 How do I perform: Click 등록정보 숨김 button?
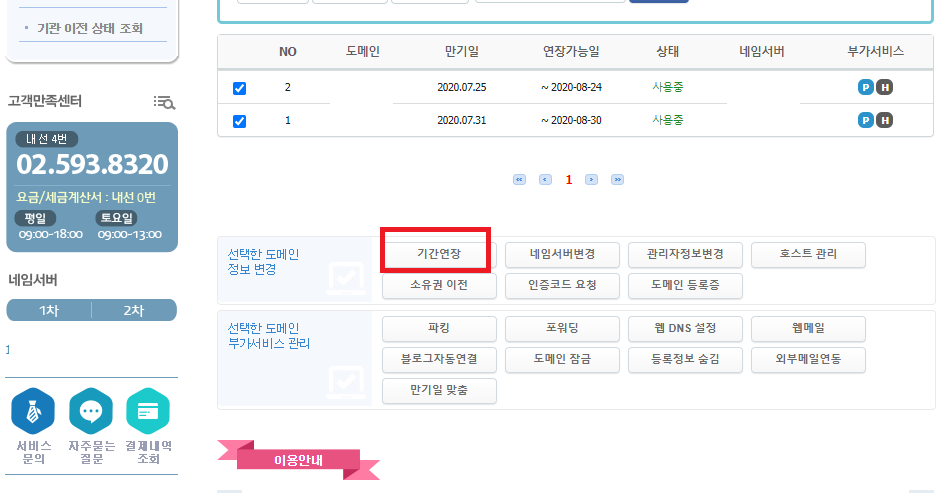685,359
